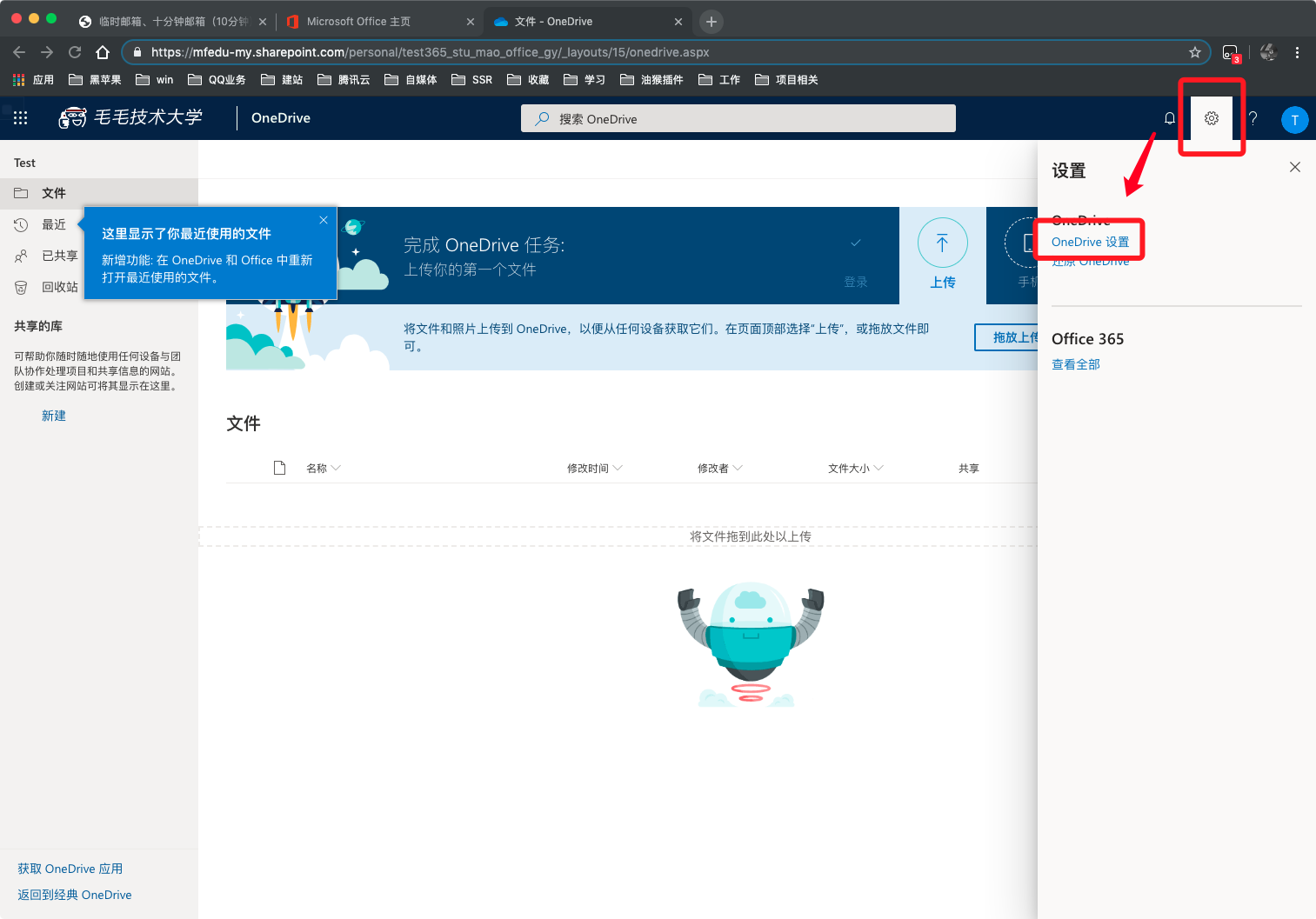This screenshot has width=1316, height=919.
Task: Open the account avatar T menu
Action: tap(1295, 120)
